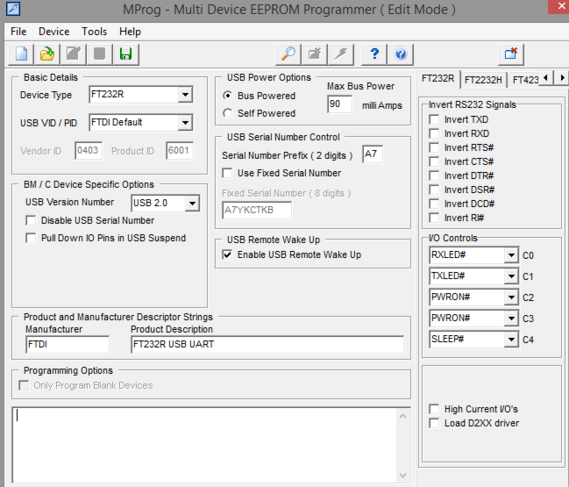
Task: Open the Help menu
Action: pos(130,32)
